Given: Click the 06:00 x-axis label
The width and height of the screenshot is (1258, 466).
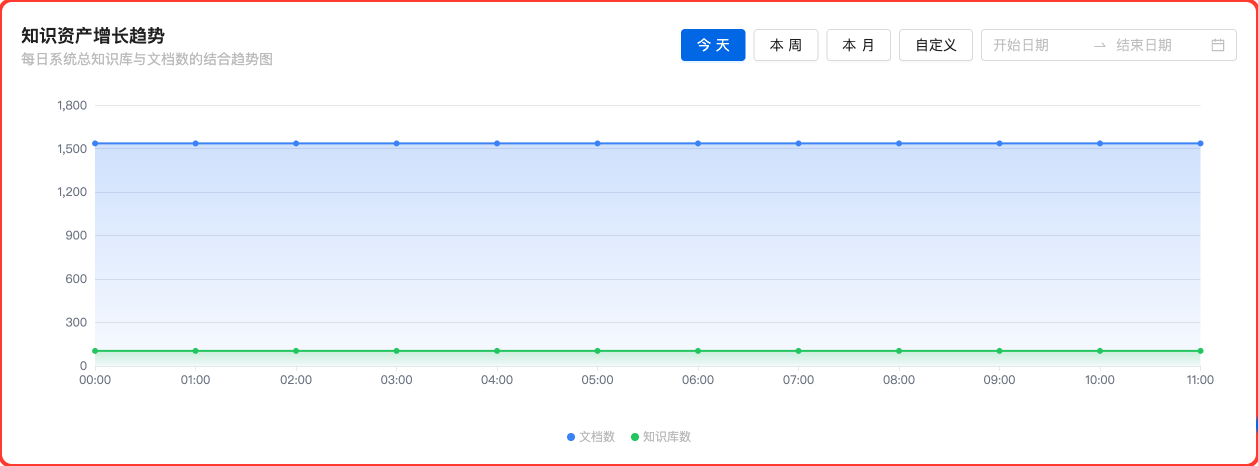Looking at the screenshot, I should pos(698,380).
